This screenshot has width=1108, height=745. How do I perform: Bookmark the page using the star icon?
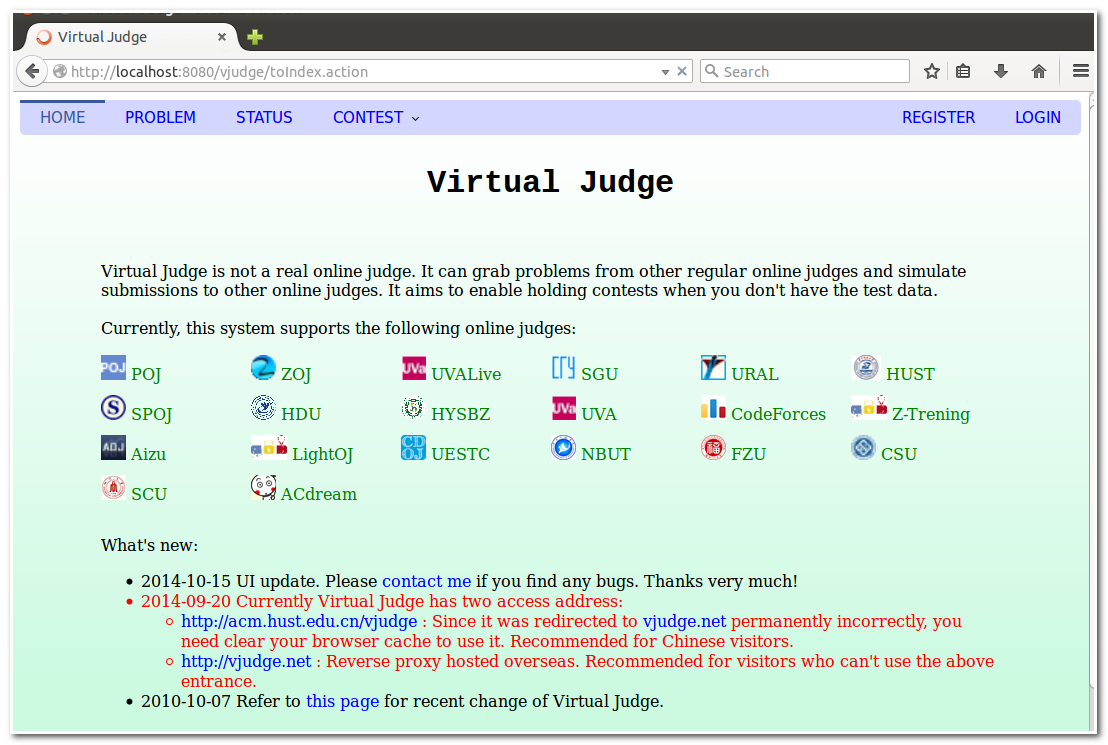click(931, 71)
